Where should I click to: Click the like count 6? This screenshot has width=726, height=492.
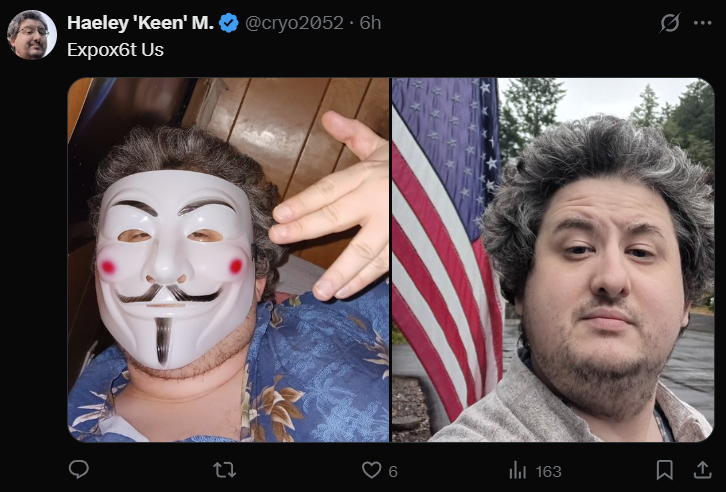pos(393,471)
